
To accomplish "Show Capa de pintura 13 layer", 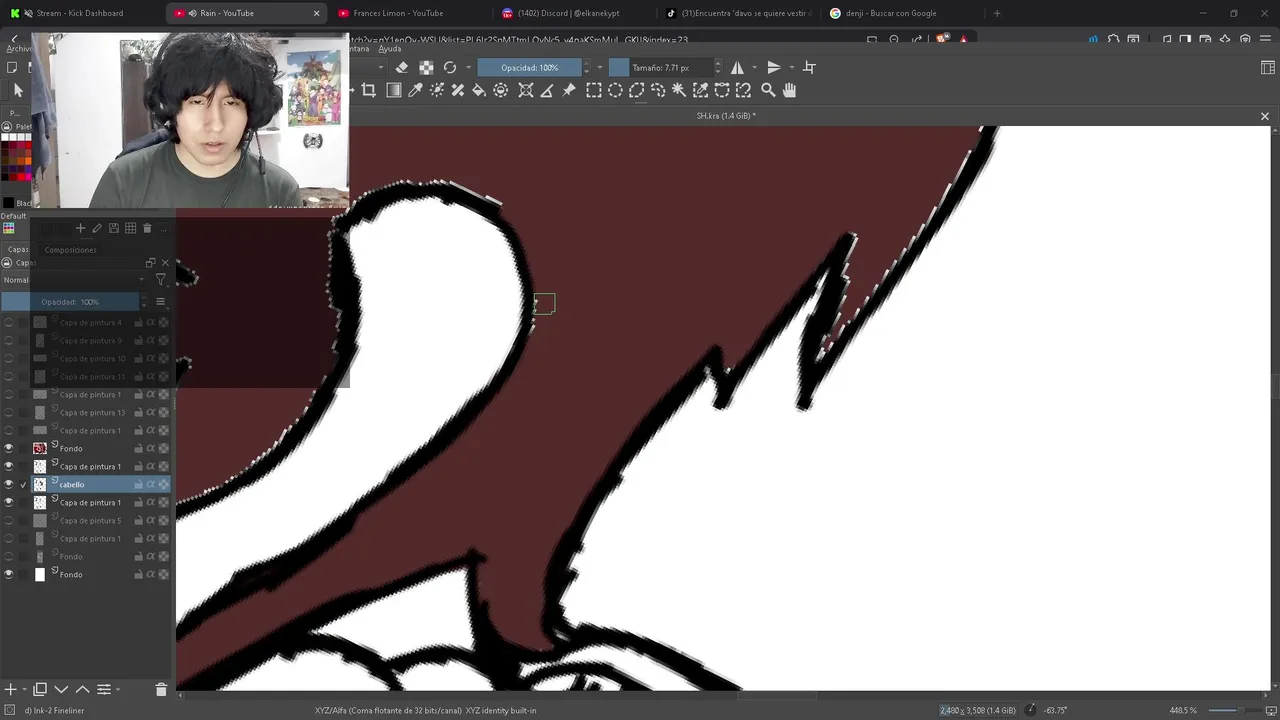I will (x=9, y=412).
